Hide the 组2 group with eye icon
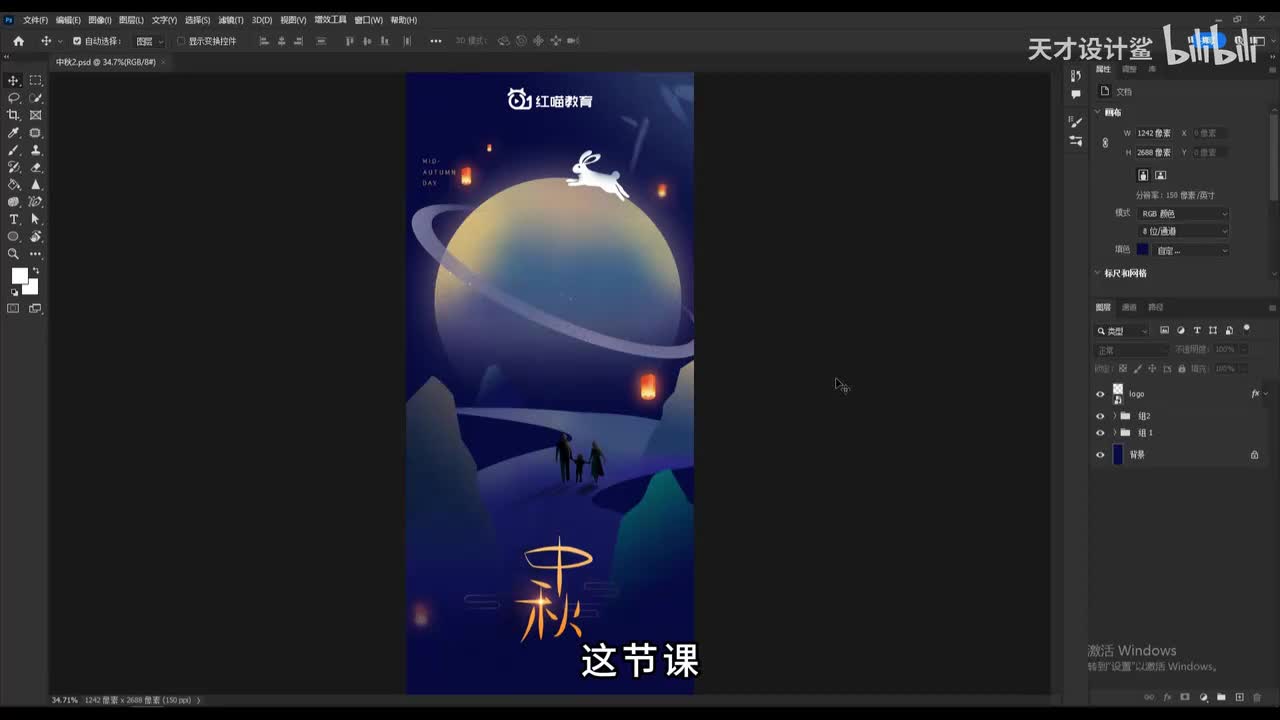Image resolution: width=1280 pixels, height=720 pixels. (1100, 416)
